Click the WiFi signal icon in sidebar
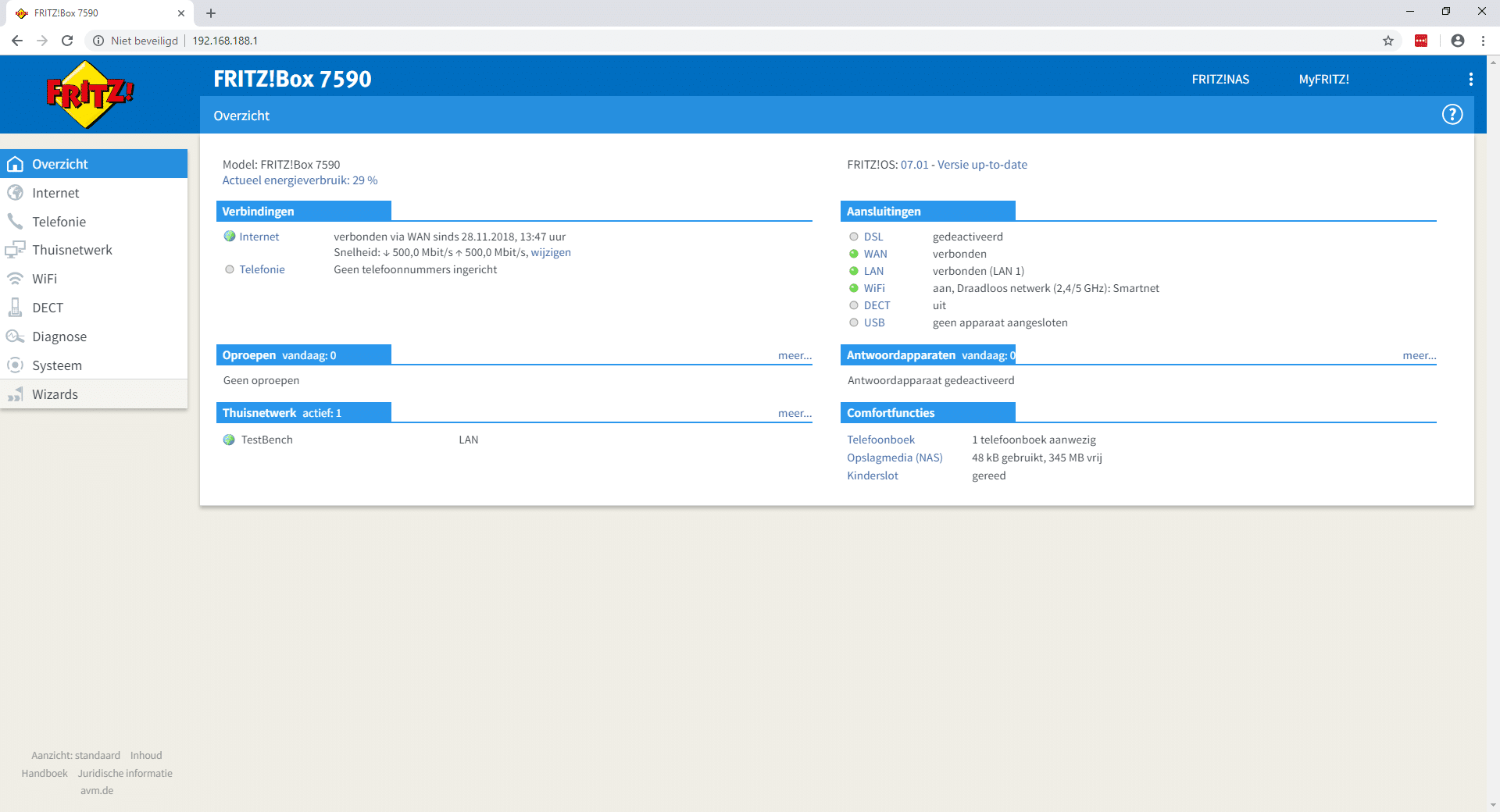Image resolution: width=1500 pixels, height=812 pixels. [x=15, y=279]
